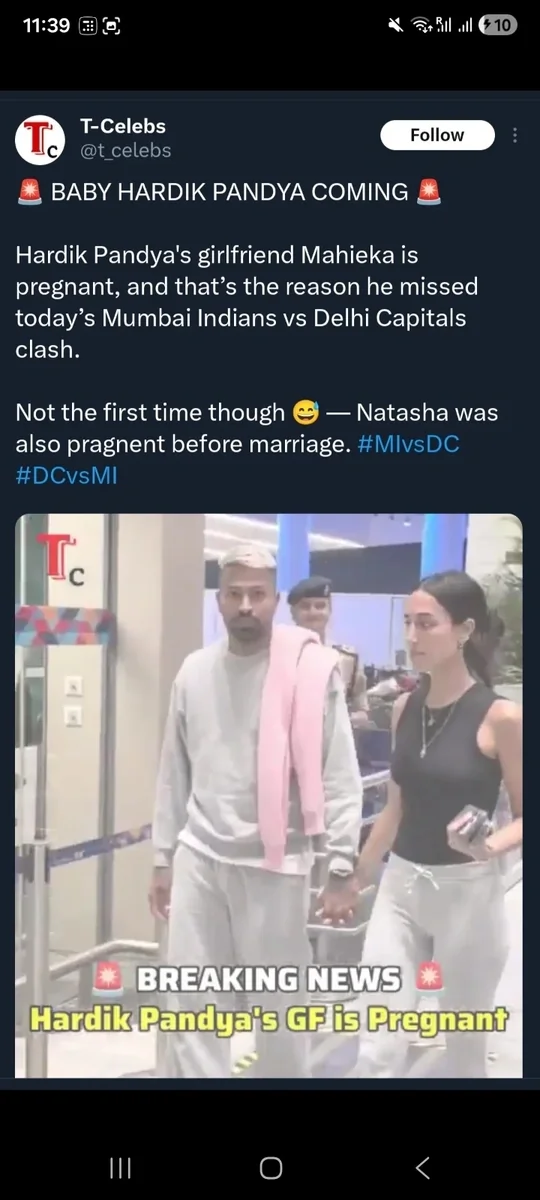The height and width of the screenshot is (1200, 540).
Task: Tap the @t_celebs handle
Action: pyautogui.click(x=125, y=151)
